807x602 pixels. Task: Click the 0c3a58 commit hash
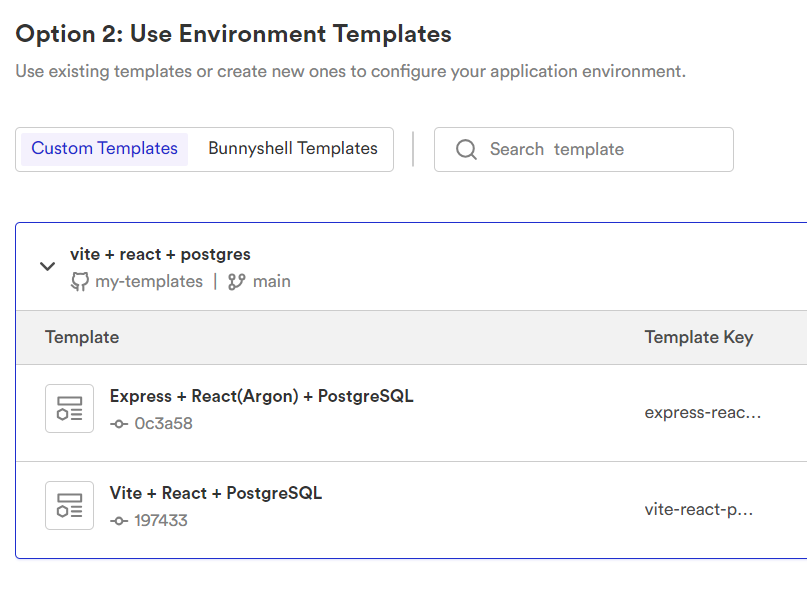[163, 424]
